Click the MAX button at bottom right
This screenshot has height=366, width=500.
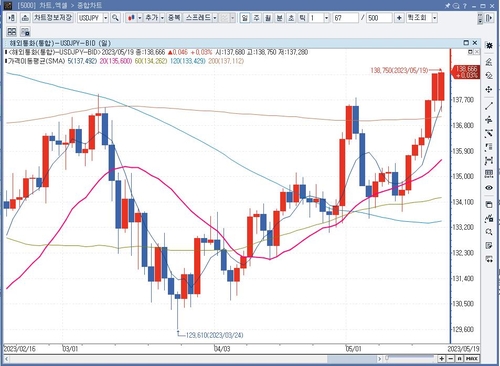[472, 359]
